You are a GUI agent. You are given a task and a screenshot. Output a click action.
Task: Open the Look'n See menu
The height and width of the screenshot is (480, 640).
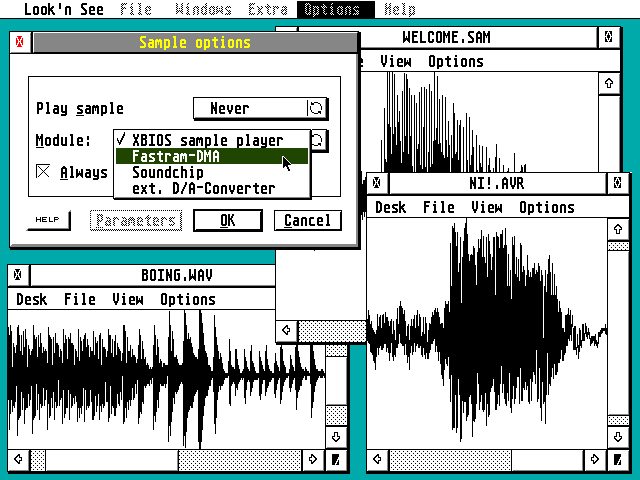tap(63, 10)
